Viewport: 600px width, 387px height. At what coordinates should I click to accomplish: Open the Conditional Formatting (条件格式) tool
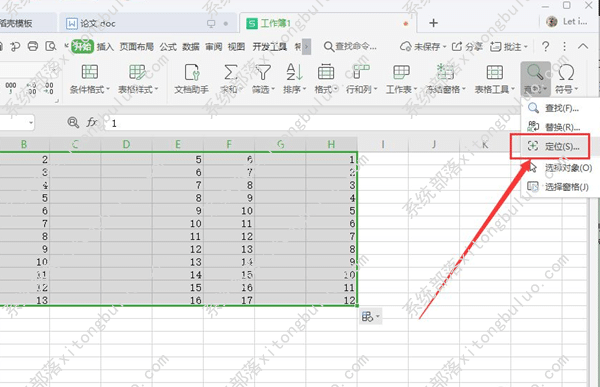(x=90, y=79)
